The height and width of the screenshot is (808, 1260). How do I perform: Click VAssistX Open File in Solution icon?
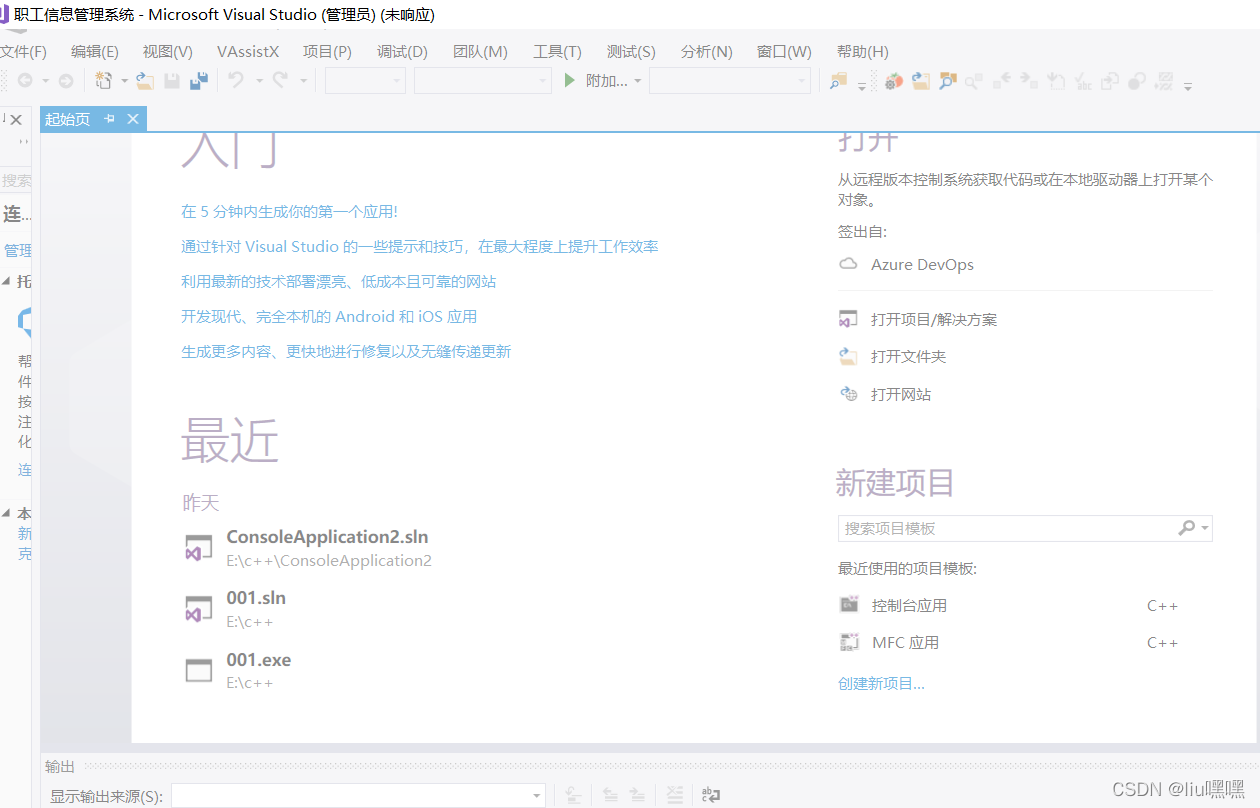tap(920, 81)
